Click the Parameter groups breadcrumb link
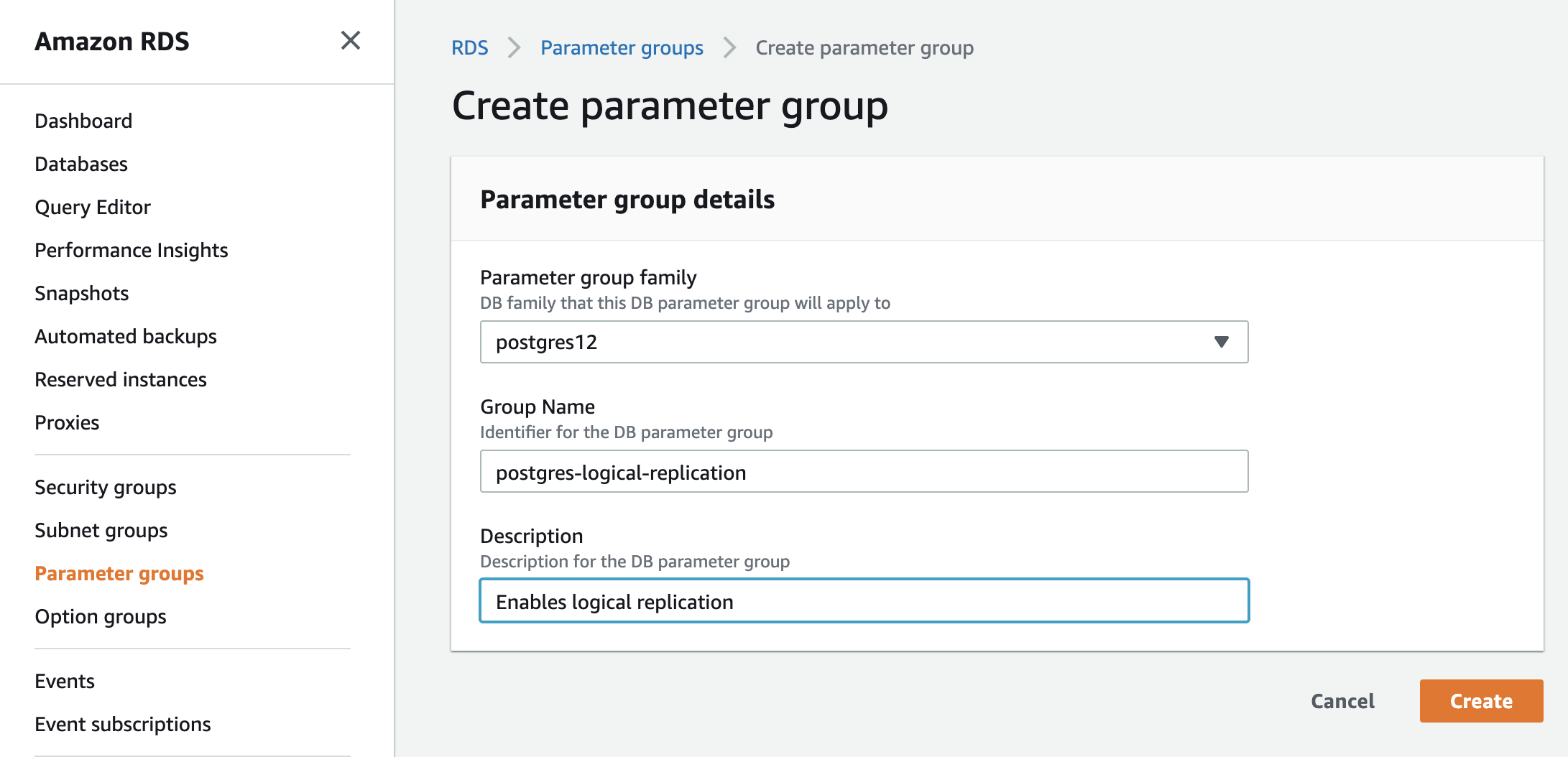 622,47
